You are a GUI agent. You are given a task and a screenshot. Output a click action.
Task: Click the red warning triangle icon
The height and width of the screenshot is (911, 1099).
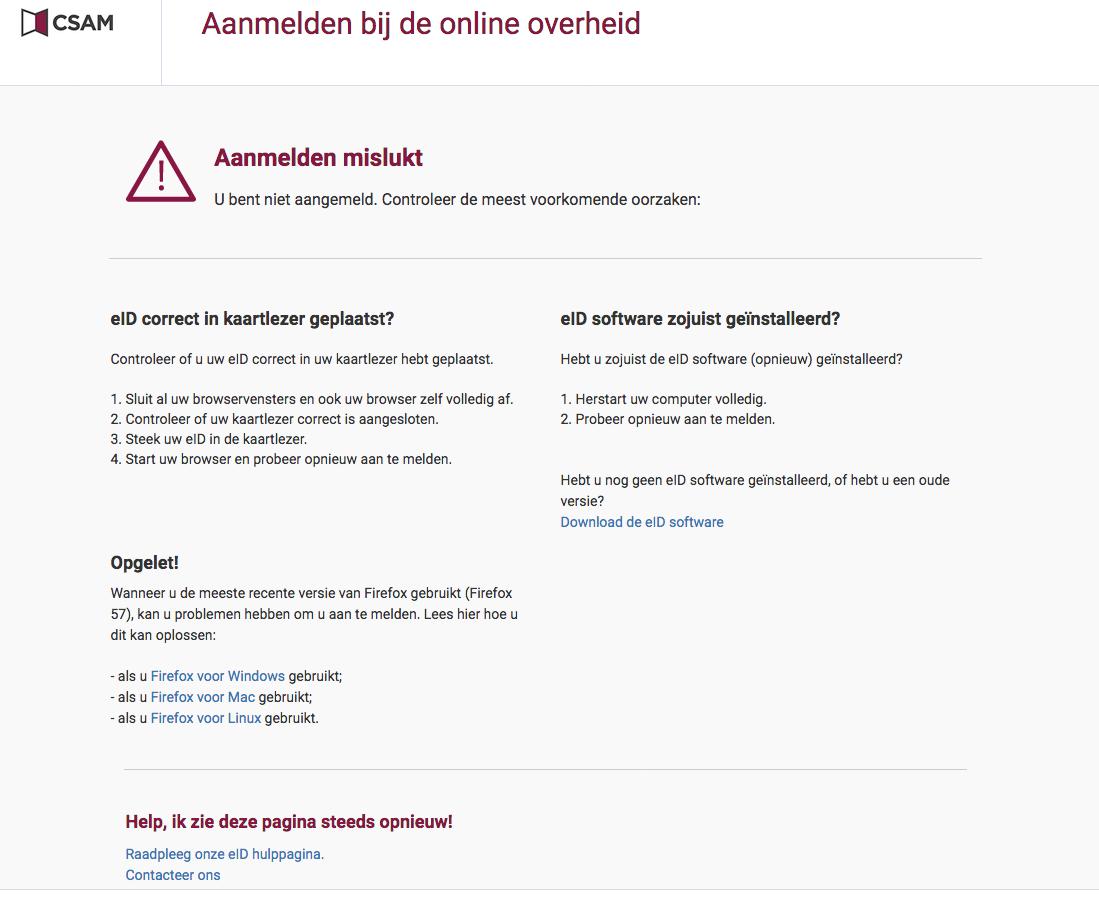point(160,172)
